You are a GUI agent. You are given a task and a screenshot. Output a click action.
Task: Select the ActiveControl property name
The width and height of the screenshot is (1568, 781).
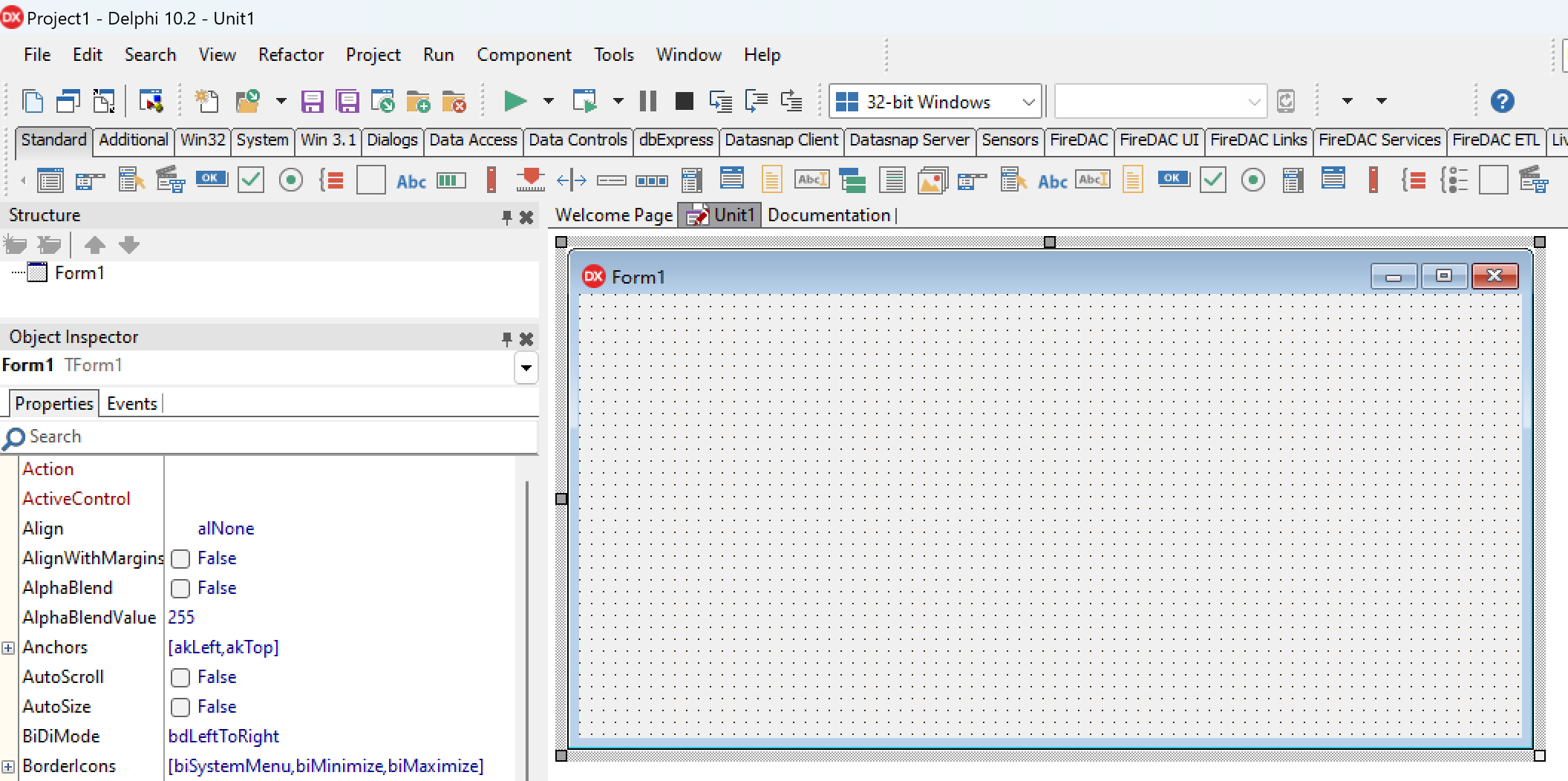(76, 499)
